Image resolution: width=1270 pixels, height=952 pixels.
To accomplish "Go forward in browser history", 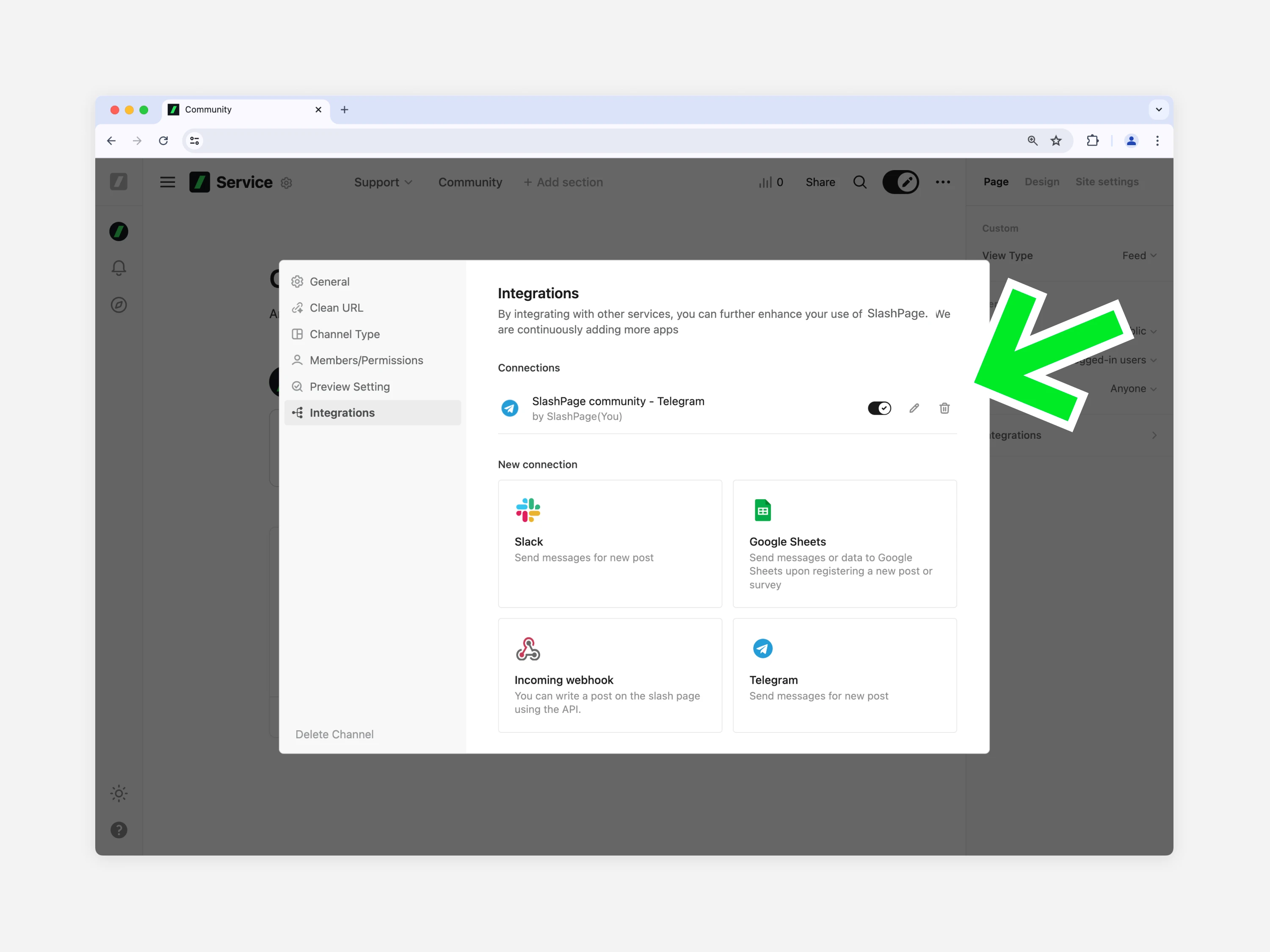I will click(137, 140).
